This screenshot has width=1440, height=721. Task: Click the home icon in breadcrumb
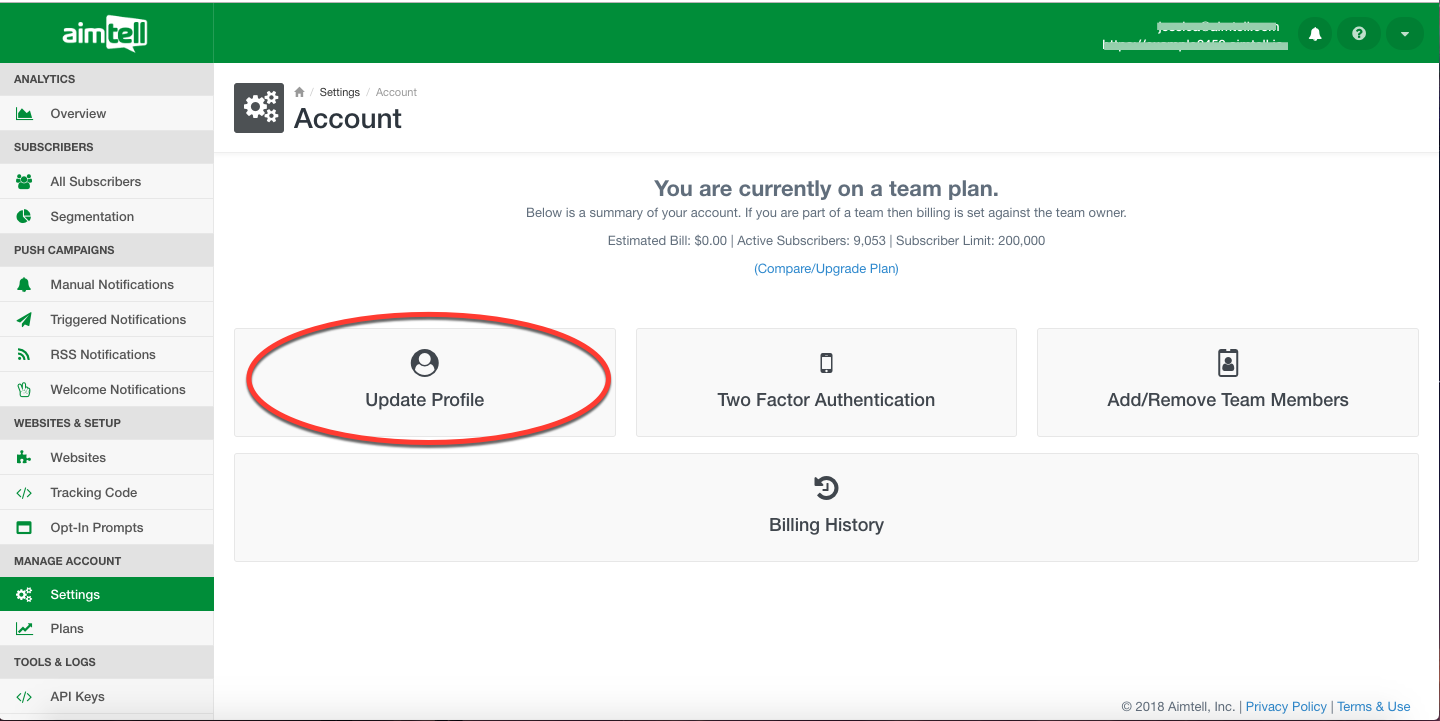click(299, 92)
